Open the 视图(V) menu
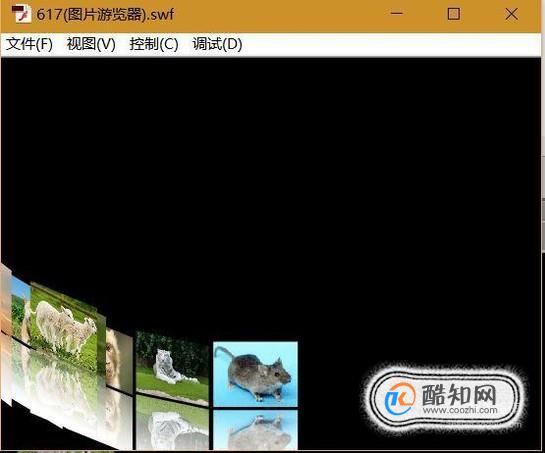The width and height of the screenshot is (545, 453). [x=91, y=44]
